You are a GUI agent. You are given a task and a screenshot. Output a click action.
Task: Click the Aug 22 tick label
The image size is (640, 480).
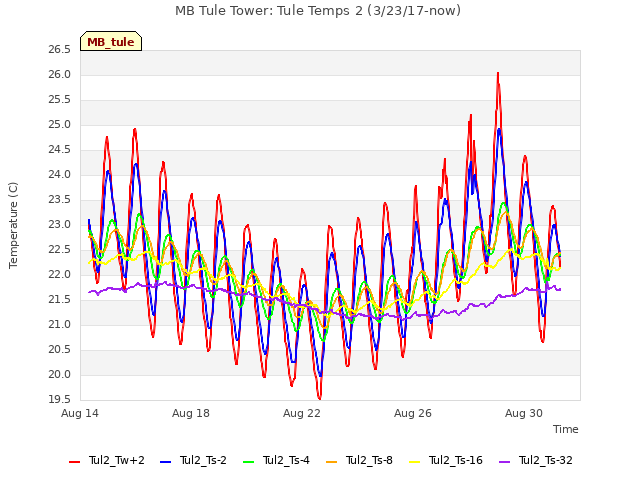302,413
